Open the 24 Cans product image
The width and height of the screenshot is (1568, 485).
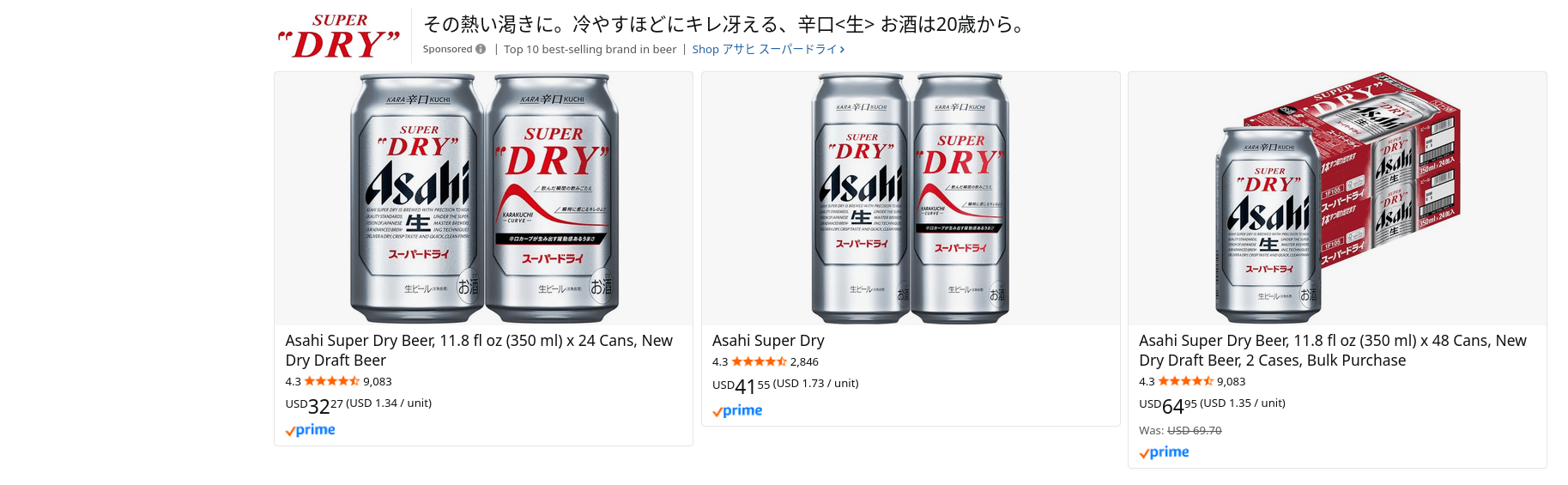tap(483, 198)
